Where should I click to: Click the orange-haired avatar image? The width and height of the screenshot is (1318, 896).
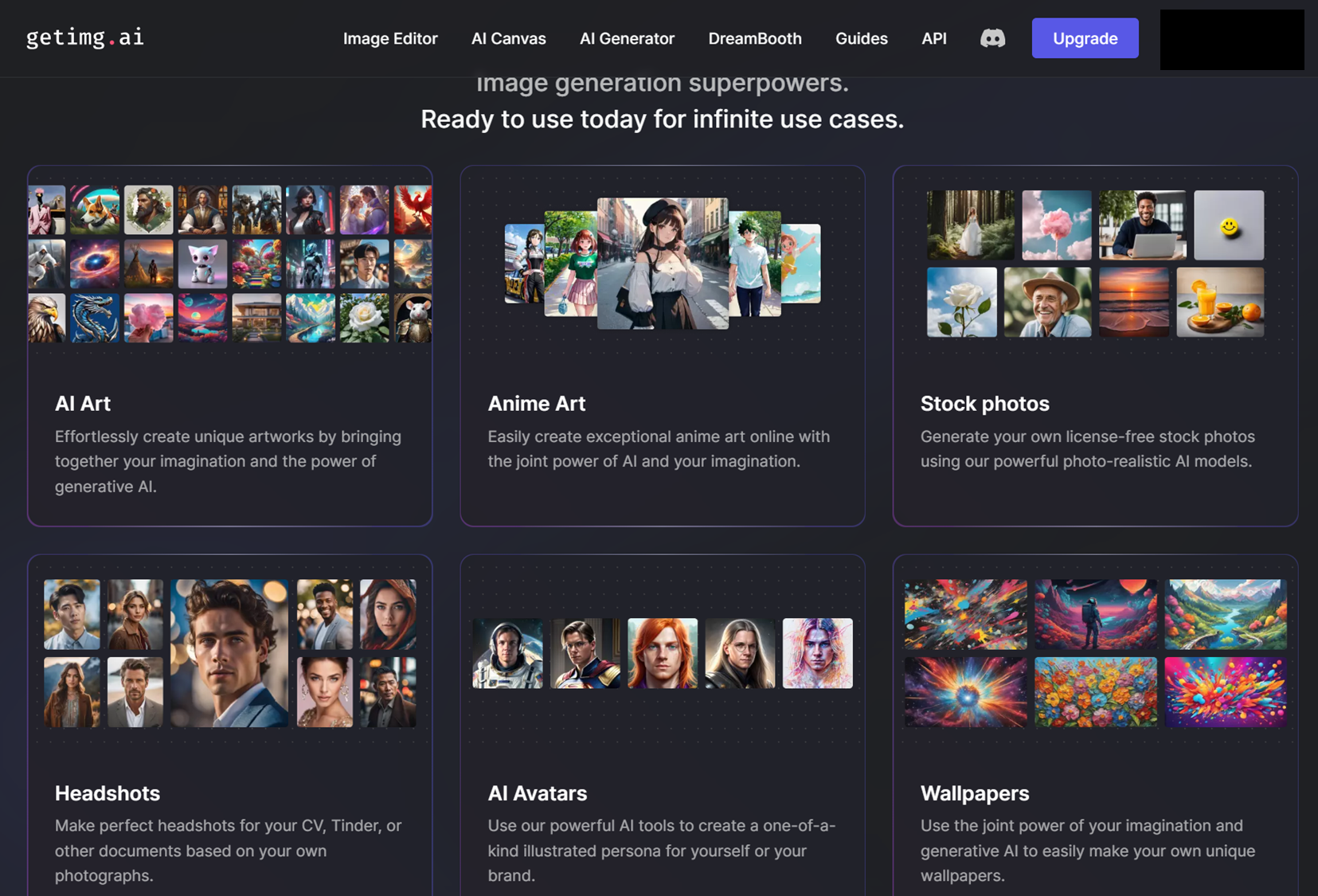663,653
